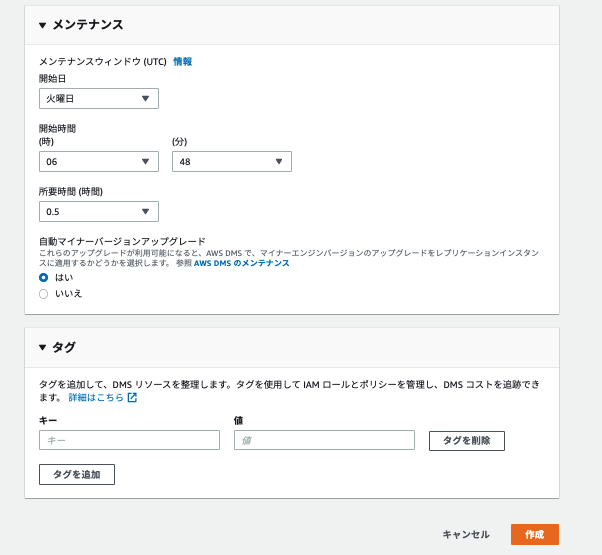Open the 情報 link for maintenance window
Viewport: 602px width, 555px height.
pyautogui.click(x=182, y=61)
